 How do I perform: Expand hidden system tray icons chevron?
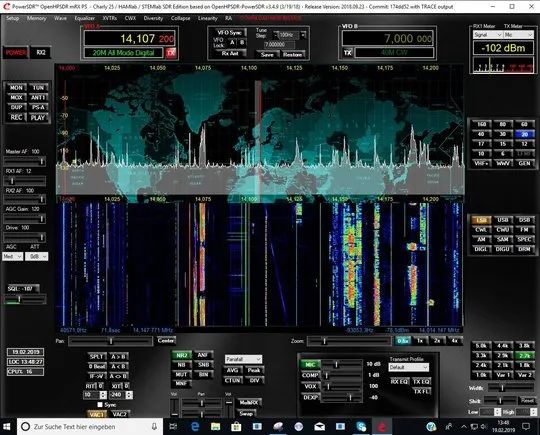pyautogui.click(x=464, y=427)
